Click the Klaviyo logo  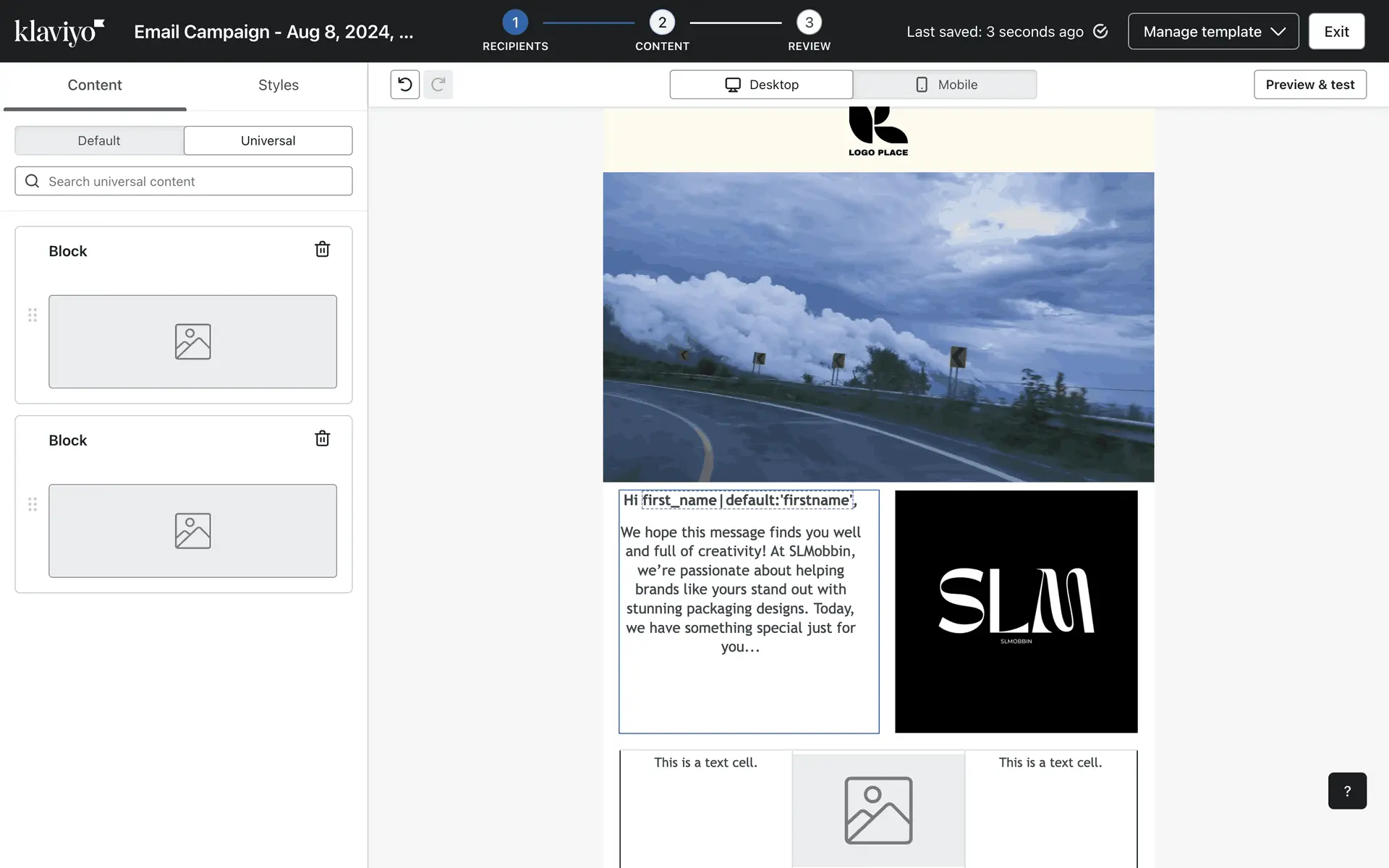[x=59, y=32]
